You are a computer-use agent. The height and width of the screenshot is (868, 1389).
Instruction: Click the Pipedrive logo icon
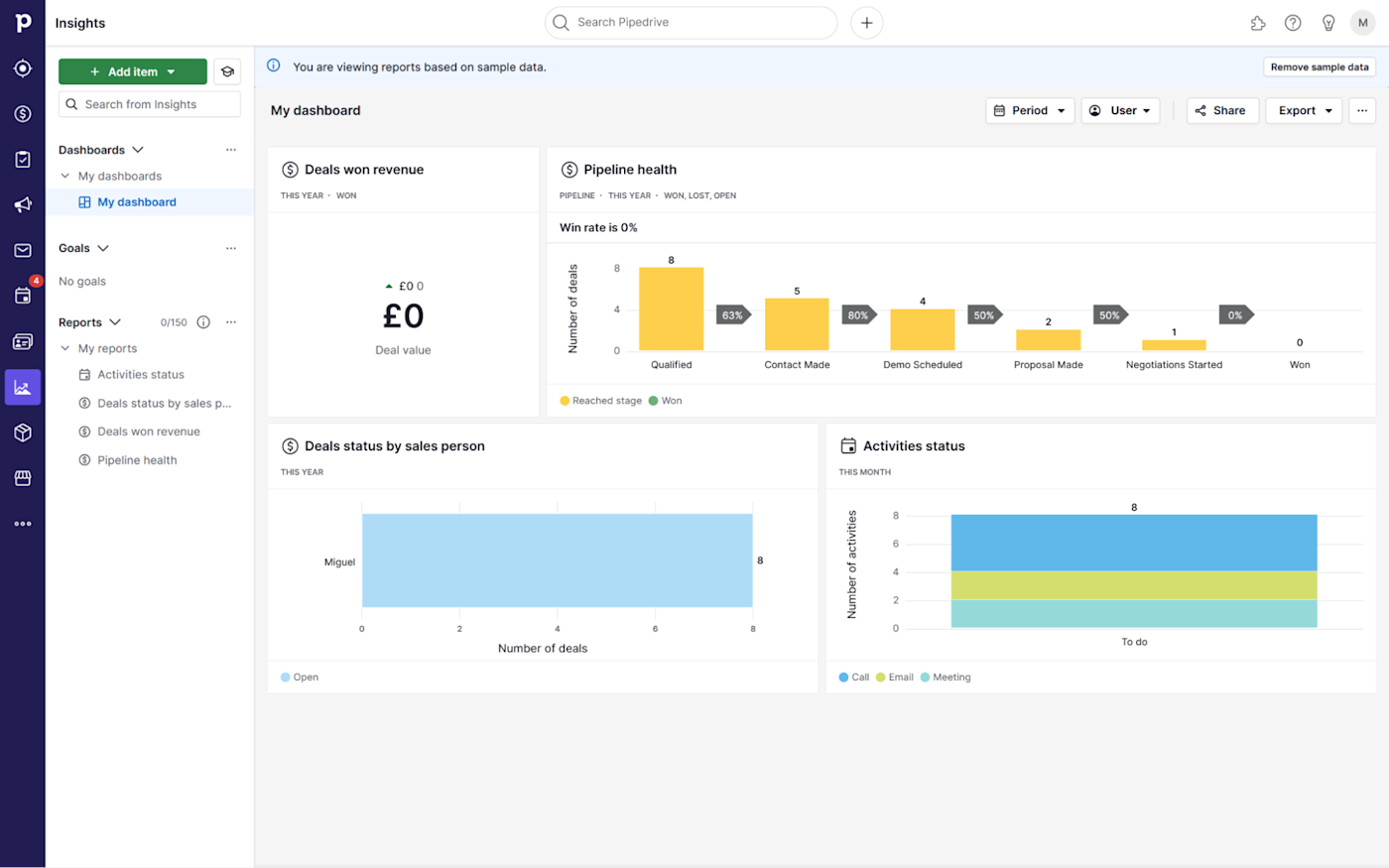pyautogui.click(x=23, y=22)
